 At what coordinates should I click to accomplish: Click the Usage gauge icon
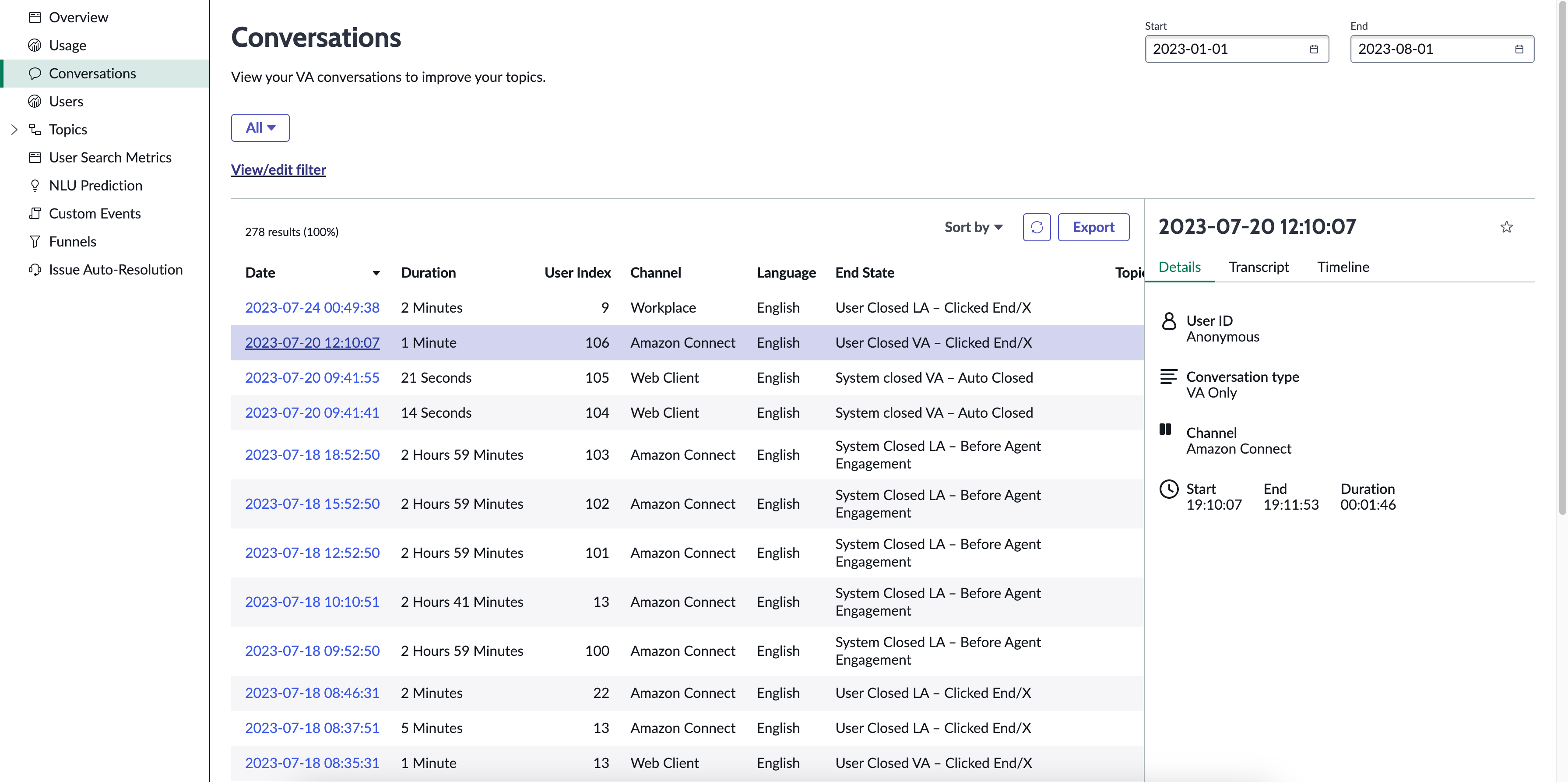35,46
